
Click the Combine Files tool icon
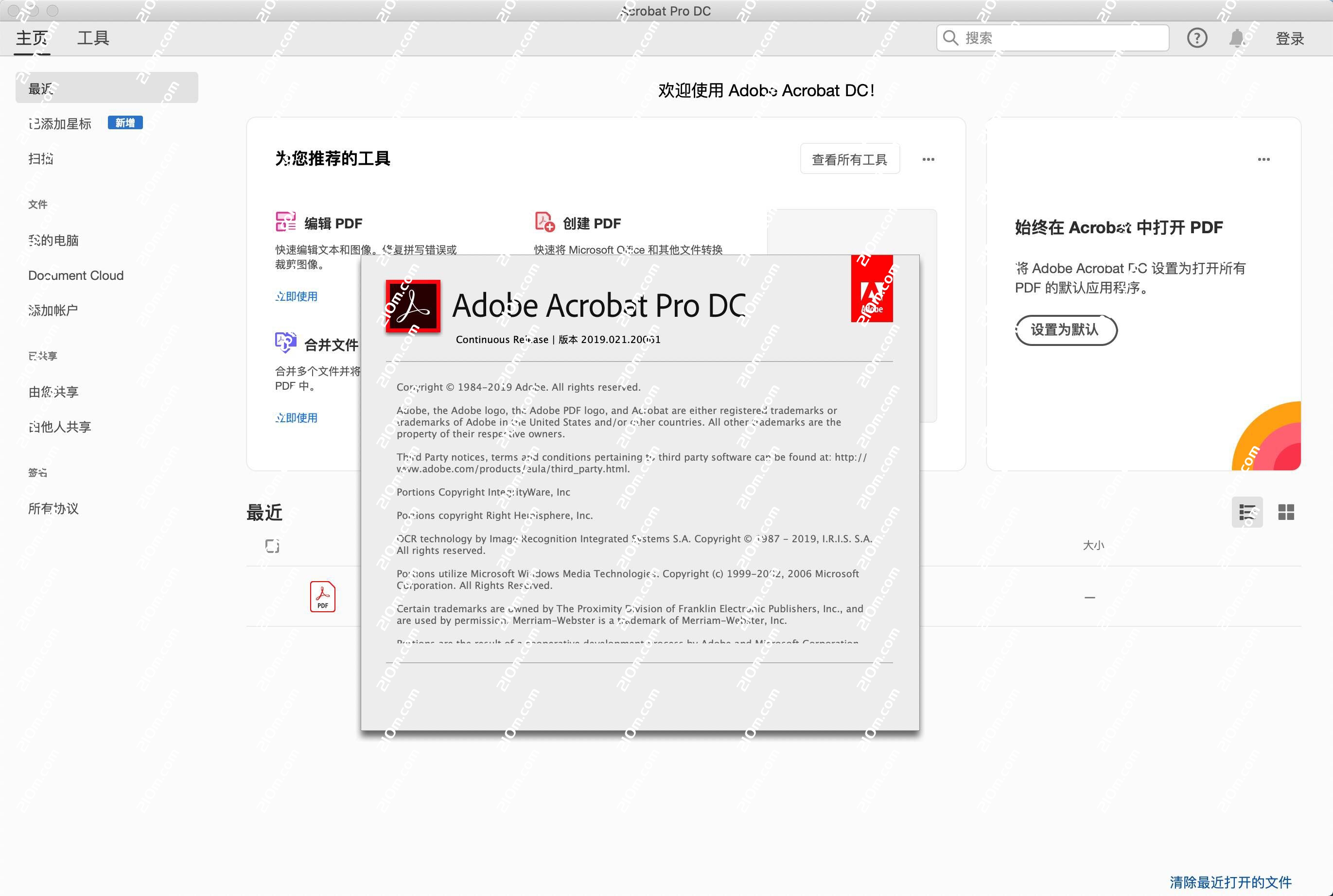pos(285,343)
